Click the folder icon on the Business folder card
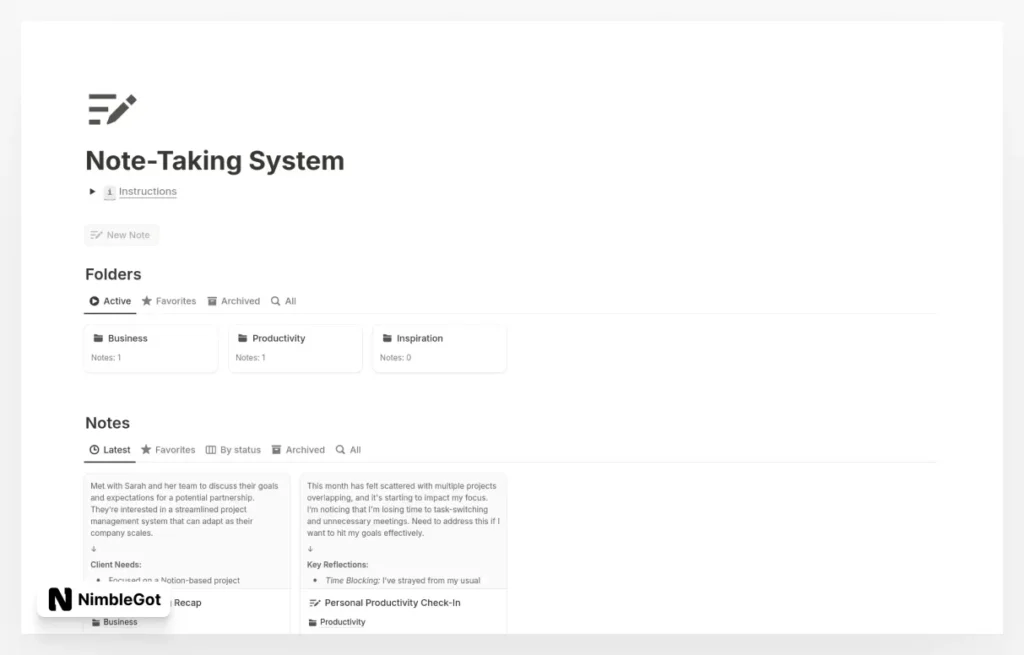This screenshot has width=1024, height=655. tap(99, 337)
